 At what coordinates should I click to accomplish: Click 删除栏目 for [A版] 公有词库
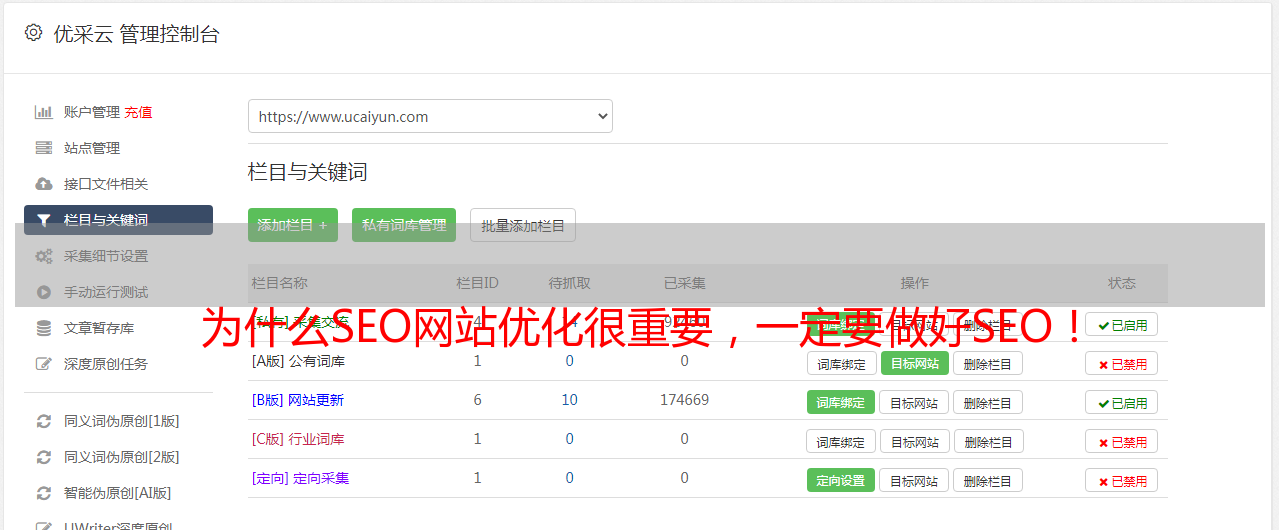tap(988, 363)
